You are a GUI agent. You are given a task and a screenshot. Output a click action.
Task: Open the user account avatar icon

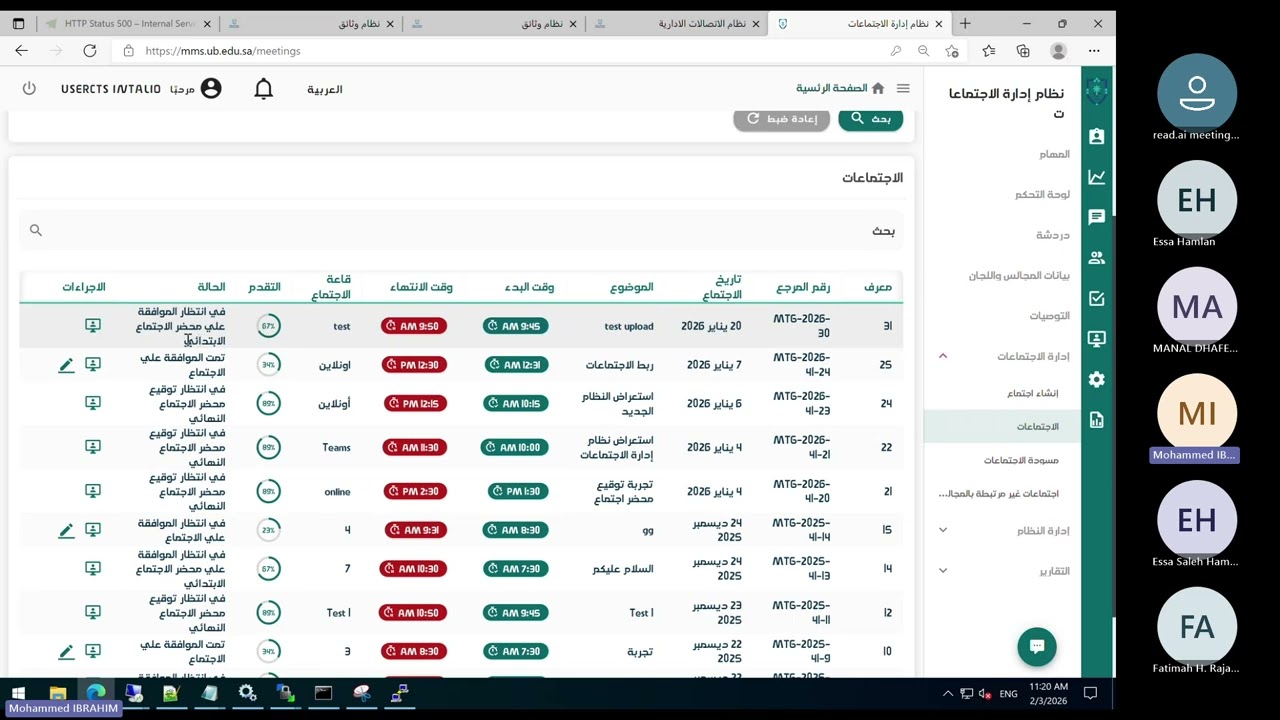(211, 89)
